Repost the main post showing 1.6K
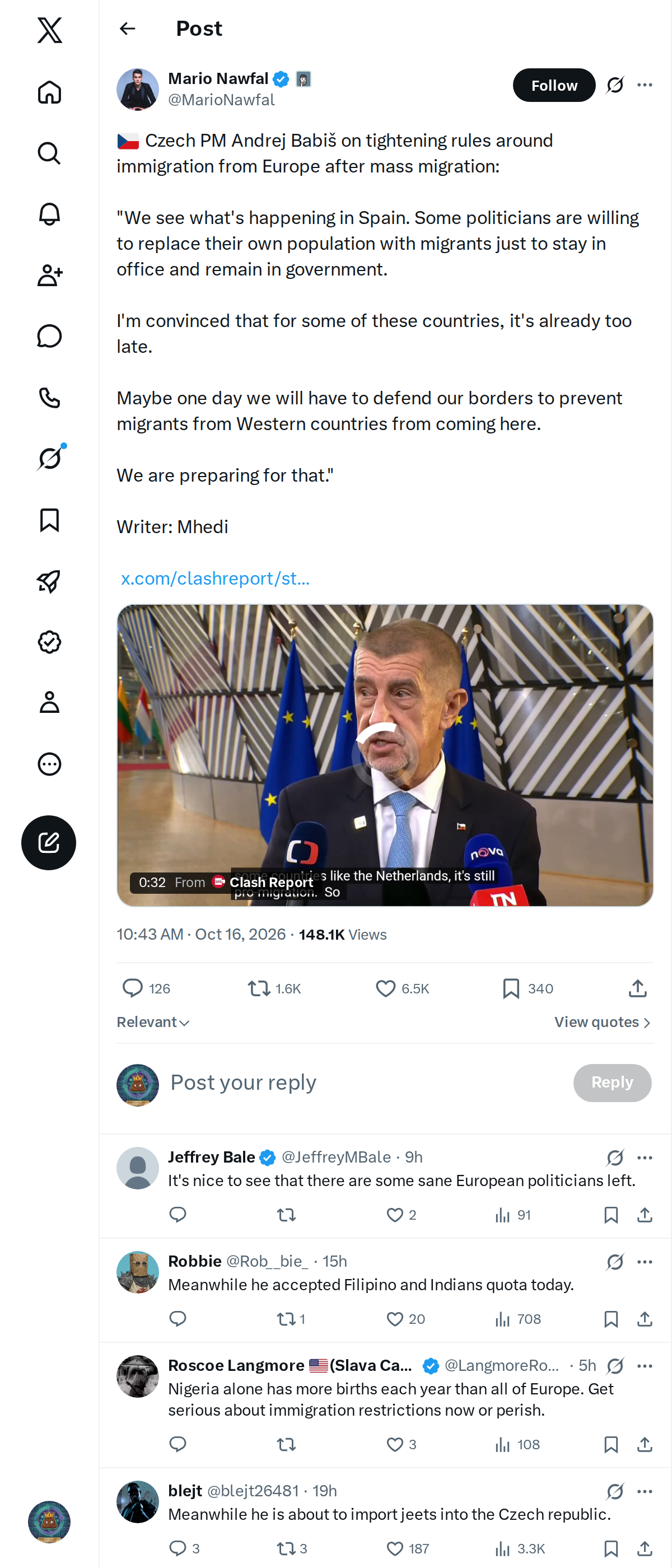 click(274, 988)
